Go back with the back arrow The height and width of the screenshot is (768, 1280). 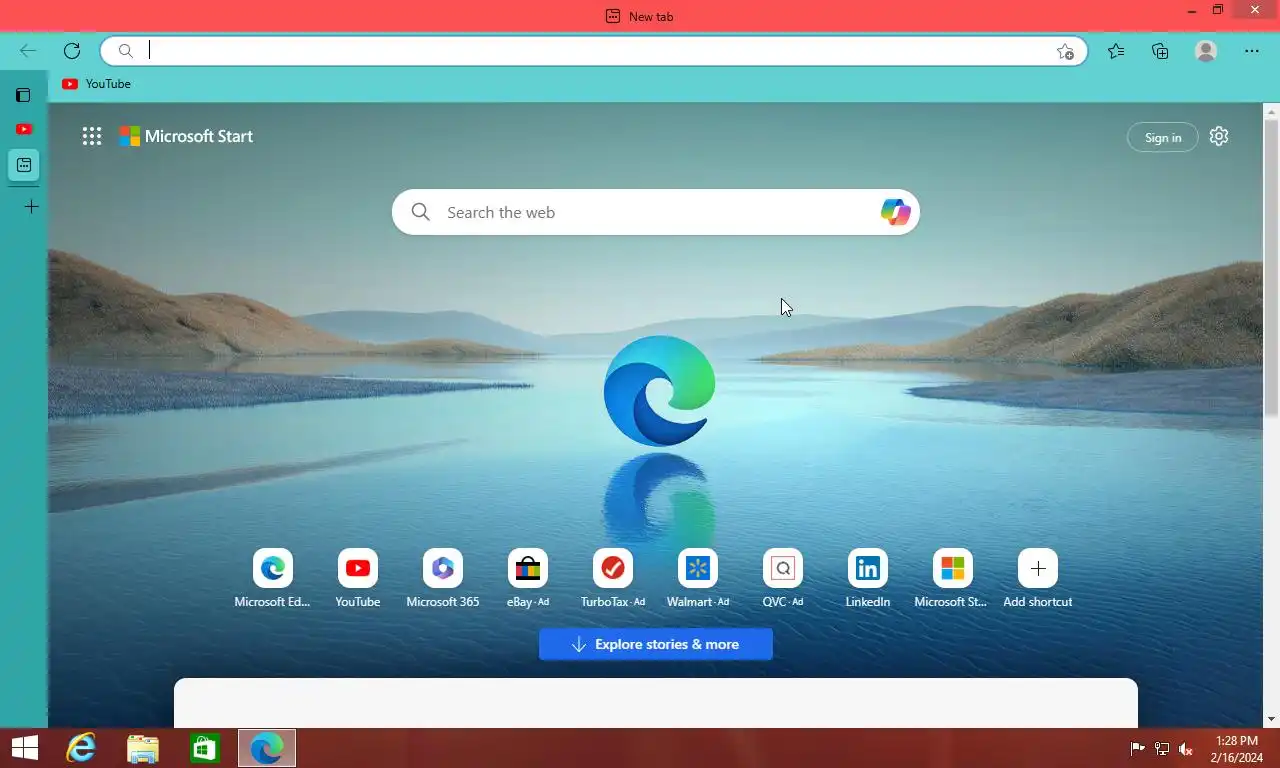pos(28,51)
